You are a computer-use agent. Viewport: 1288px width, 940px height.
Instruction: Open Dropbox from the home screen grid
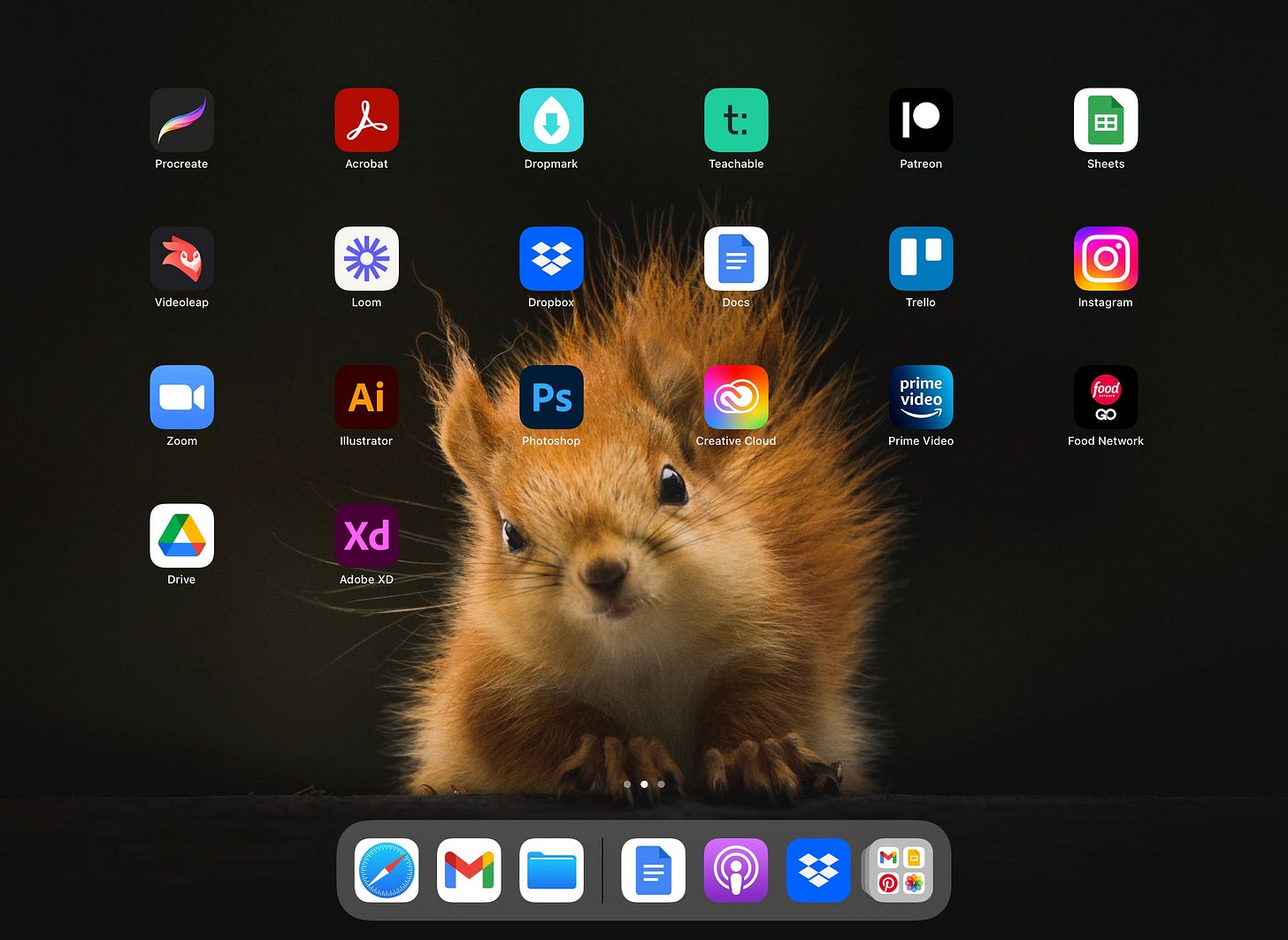click(x=551, y=259)
